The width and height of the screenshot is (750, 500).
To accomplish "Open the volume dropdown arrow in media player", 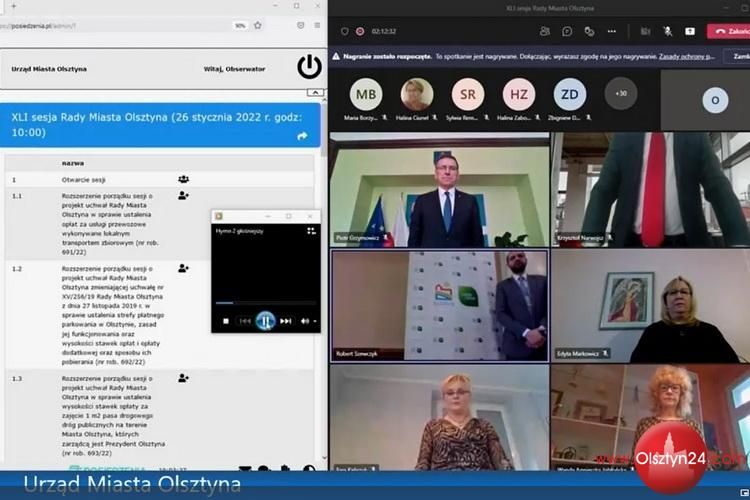I will (315, 322).
